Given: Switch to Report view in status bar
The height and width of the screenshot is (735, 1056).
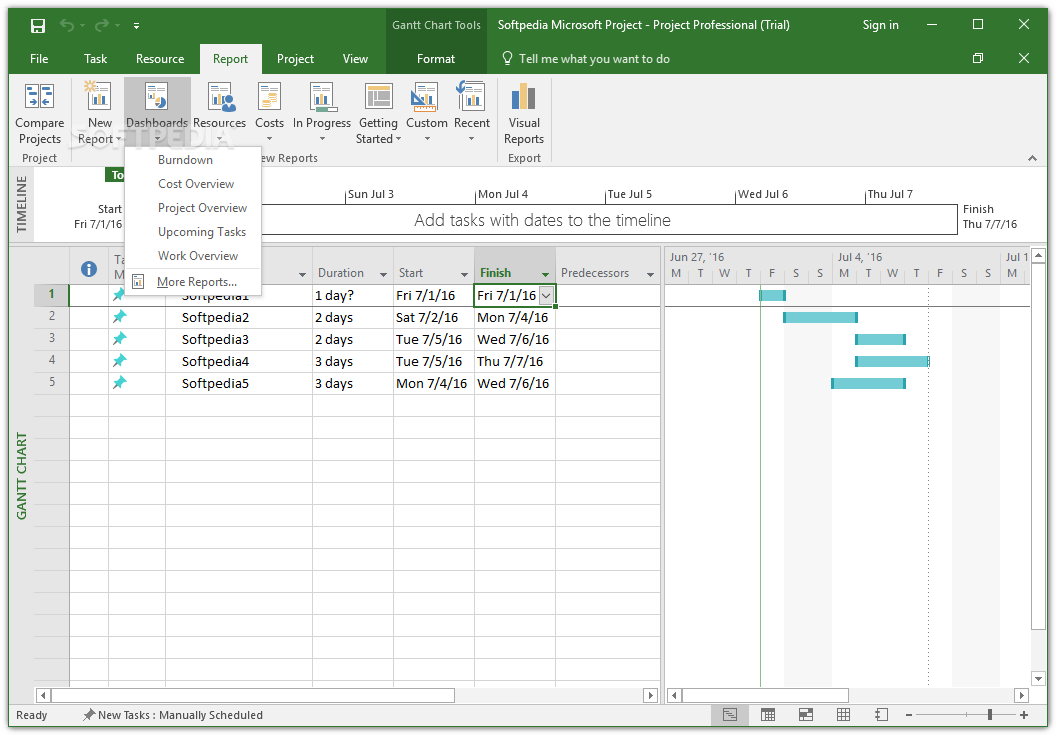Looking at the screenshot, I should pyautogui.click(x=881, y=715).
